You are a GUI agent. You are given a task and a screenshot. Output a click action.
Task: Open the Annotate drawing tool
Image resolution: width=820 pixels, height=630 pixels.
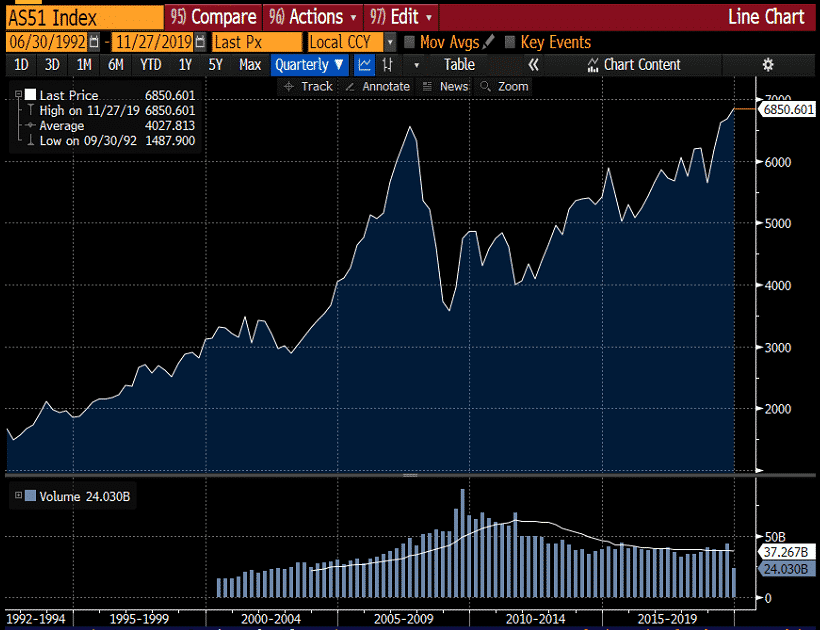379,86
